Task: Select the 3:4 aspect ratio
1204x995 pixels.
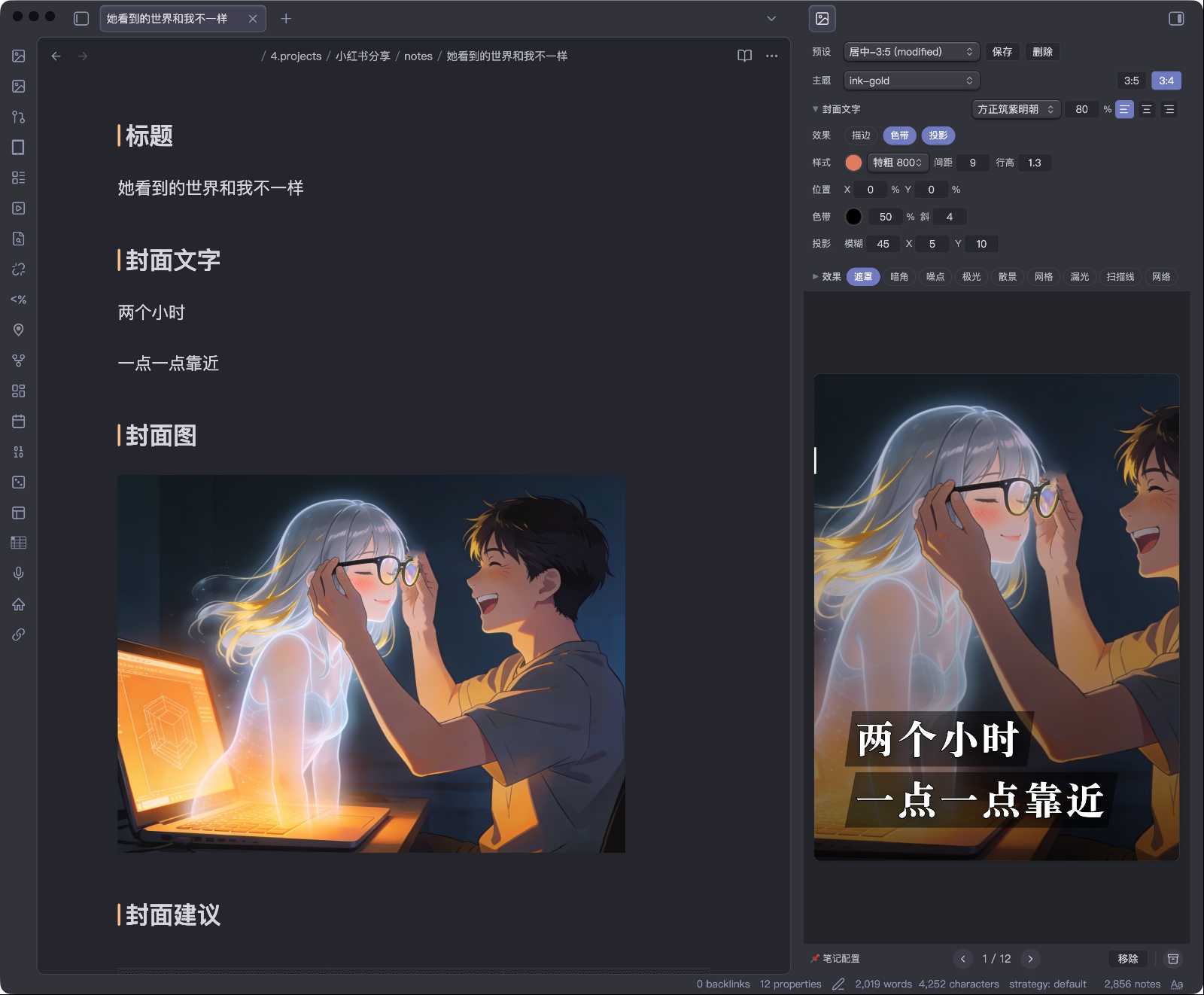Action: tap(1166, 81)
